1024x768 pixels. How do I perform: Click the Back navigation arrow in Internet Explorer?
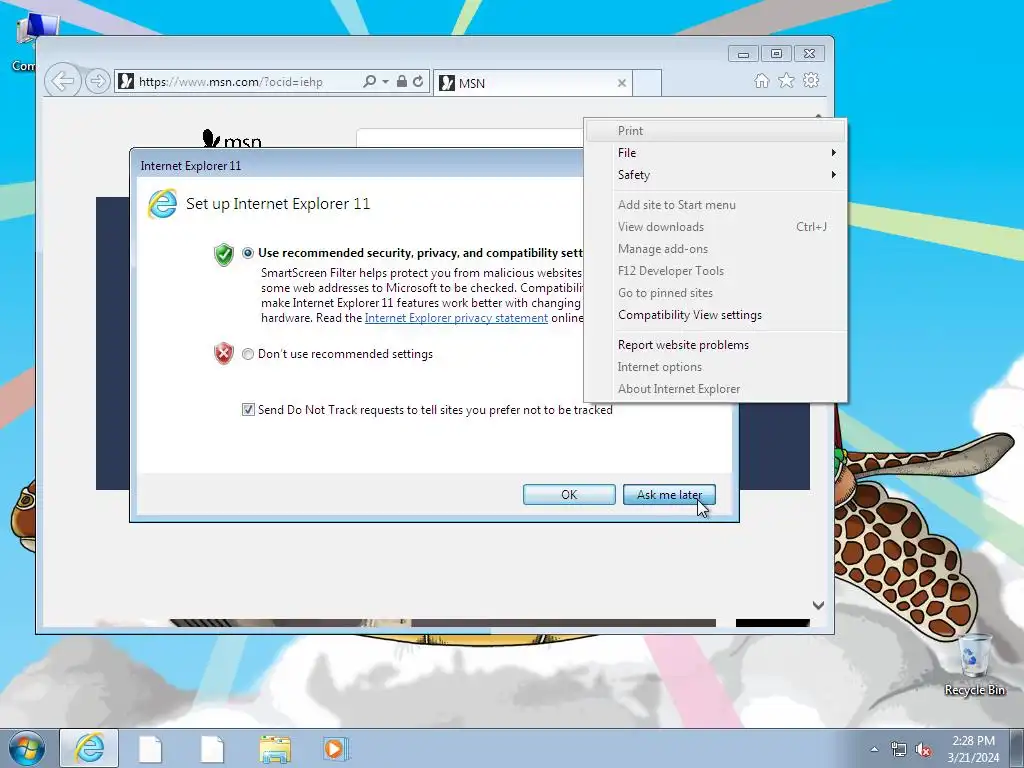pos(63,82)
